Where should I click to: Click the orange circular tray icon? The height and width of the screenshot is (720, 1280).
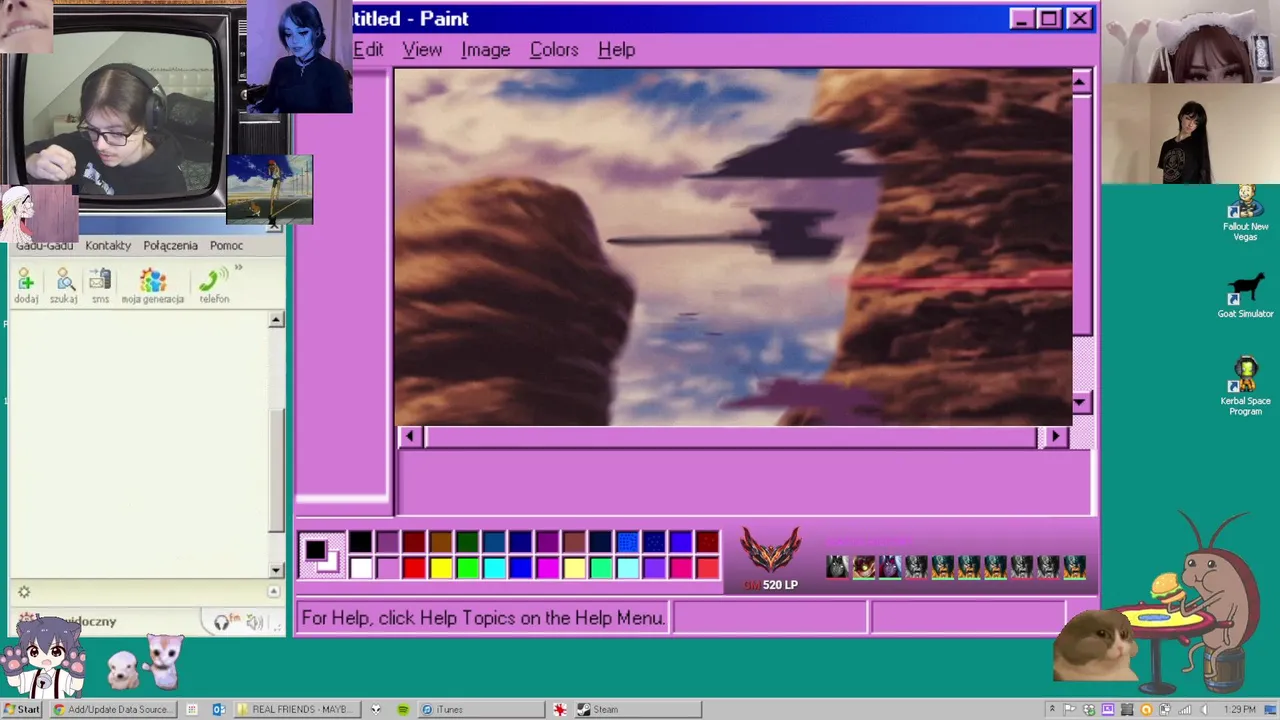pos(1146,709)
